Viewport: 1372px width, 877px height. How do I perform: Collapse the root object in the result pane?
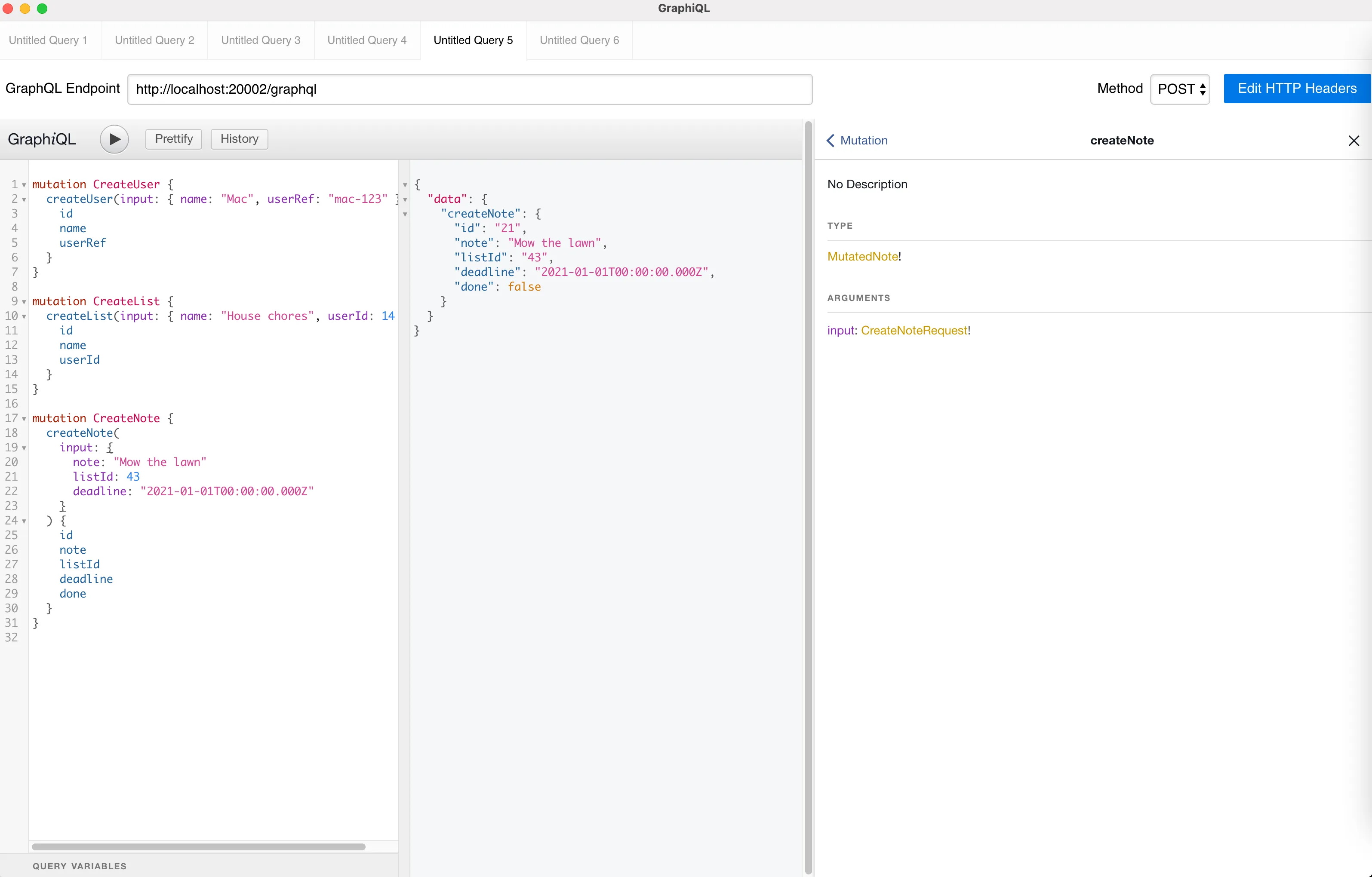405,185
